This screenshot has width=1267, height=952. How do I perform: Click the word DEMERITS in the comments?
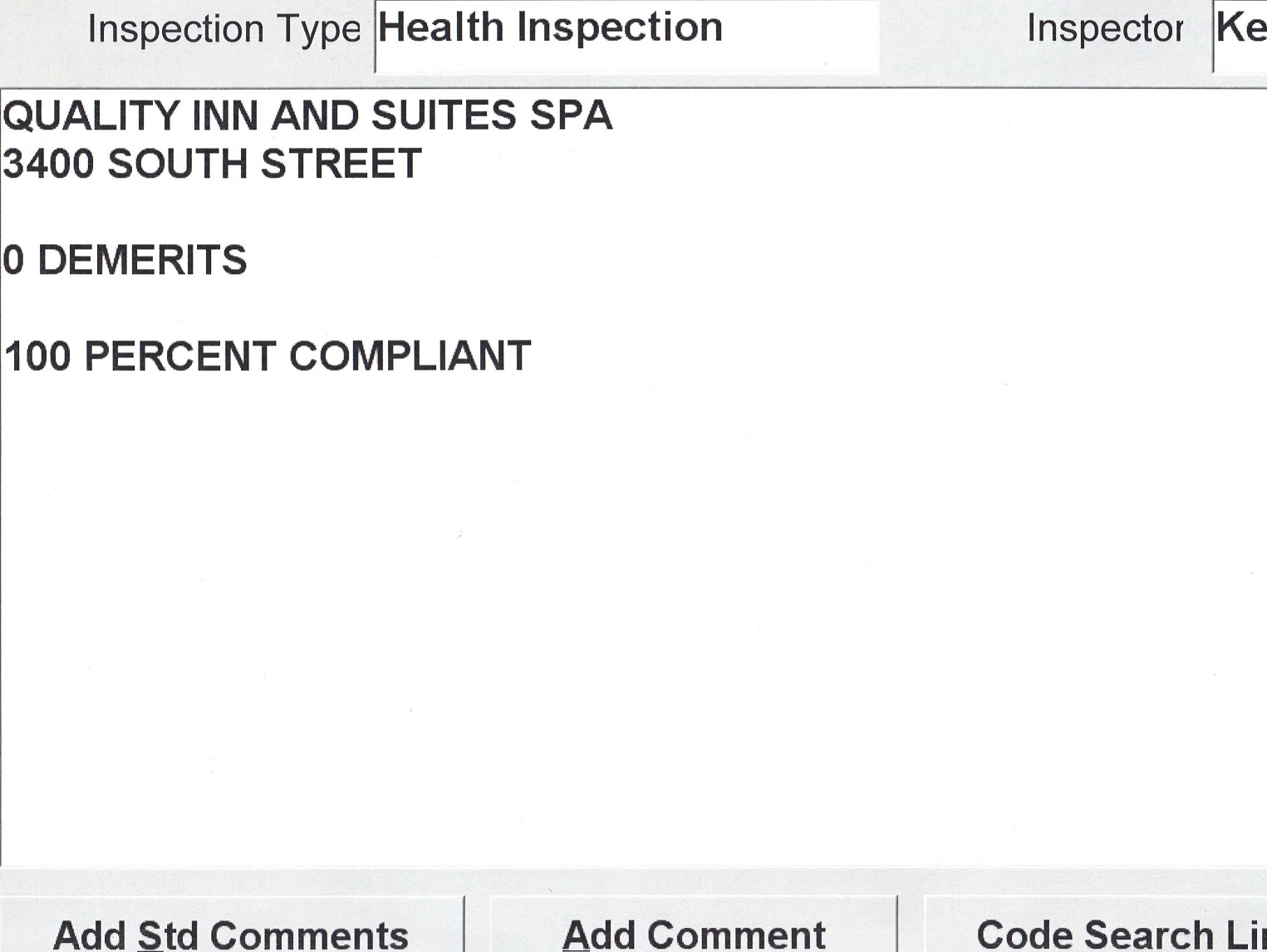coord(143,260)
